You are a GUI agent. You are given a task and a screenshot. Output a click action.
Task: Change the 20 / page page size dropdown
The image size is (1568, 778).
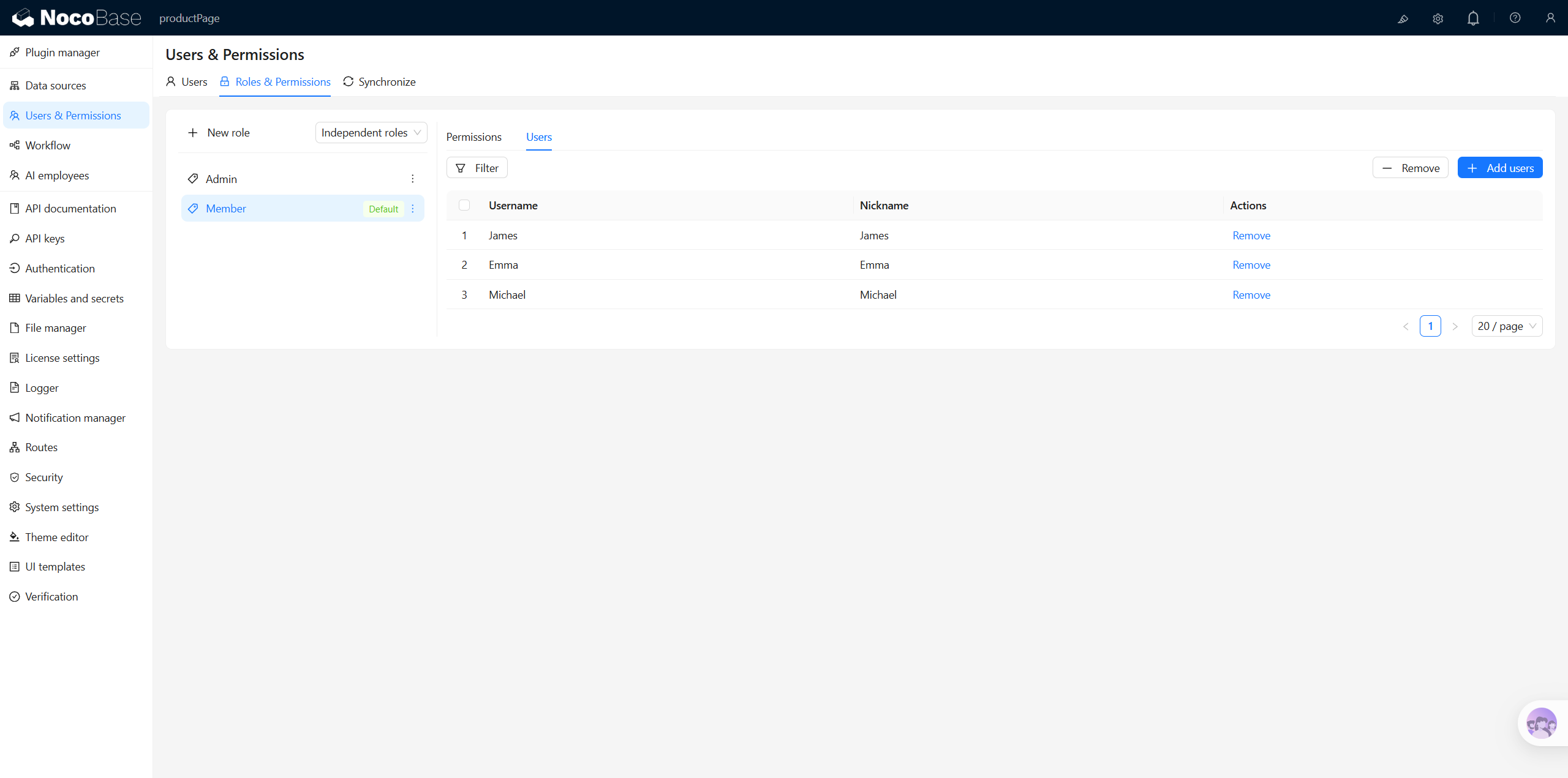pyautogui.click(x=1507, y=326)
